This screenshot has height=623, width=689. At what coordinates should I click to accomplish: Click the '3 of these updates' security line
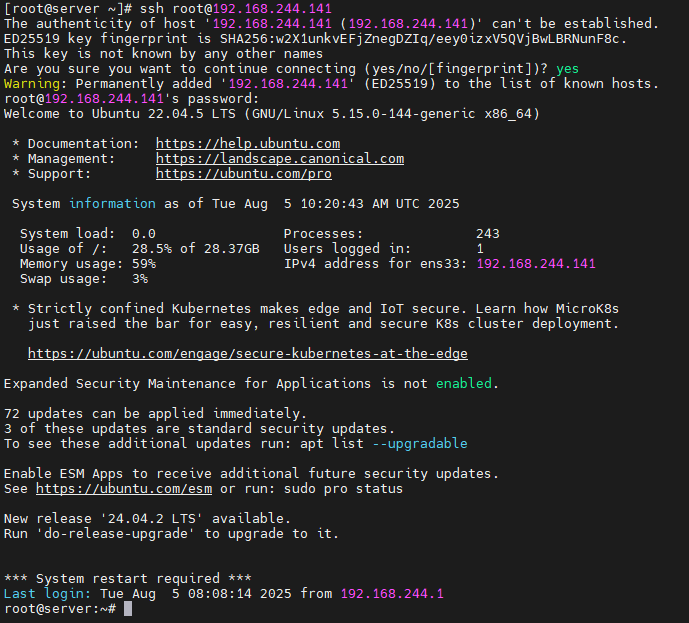[x=199, y=428]
